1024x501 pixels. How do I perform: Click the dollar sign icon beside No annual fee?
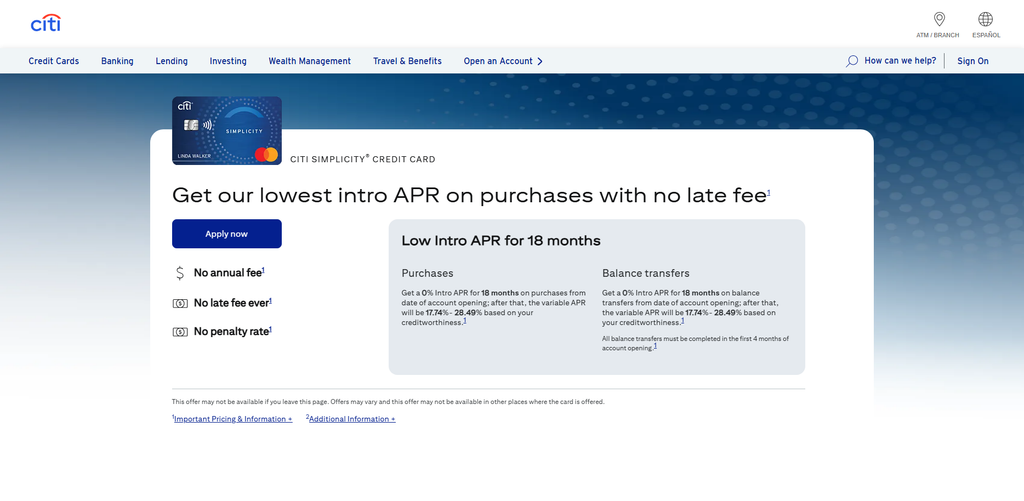[x=180, y=273]
